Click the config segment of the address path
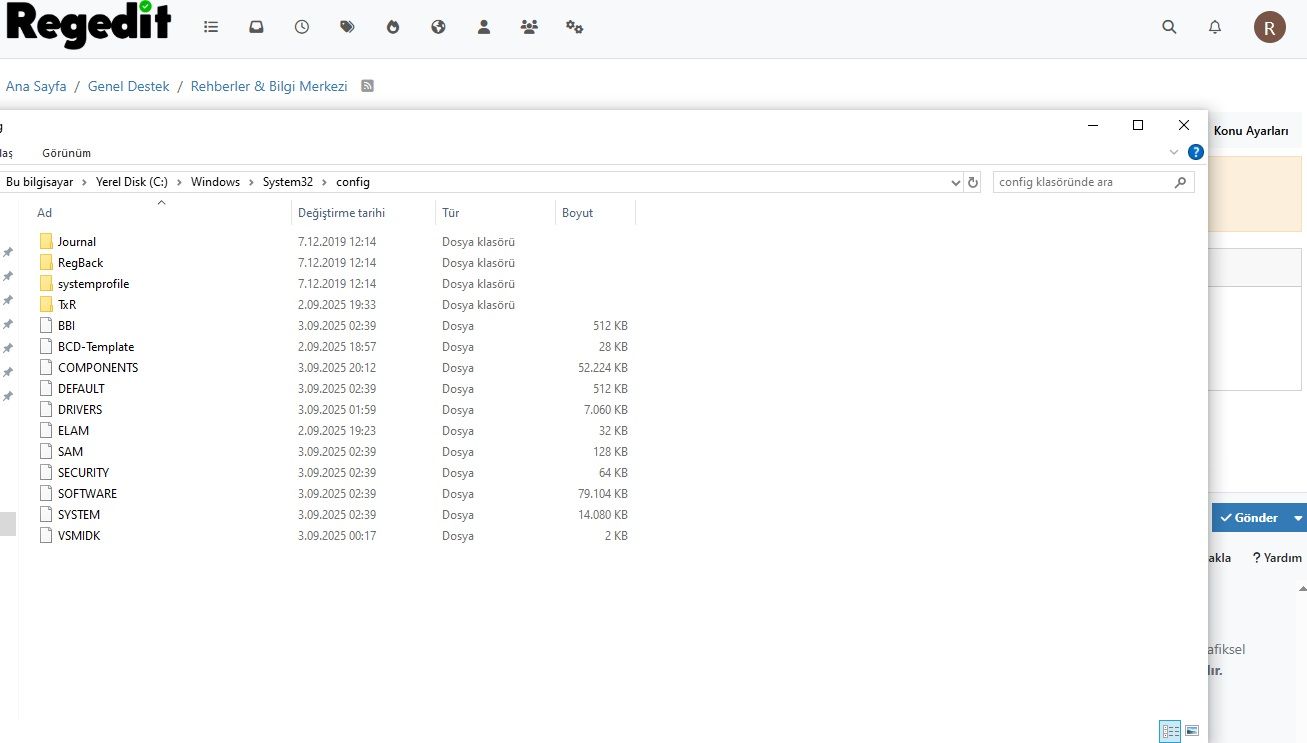Screen dimensions: 1307x743 click(353, 182)
